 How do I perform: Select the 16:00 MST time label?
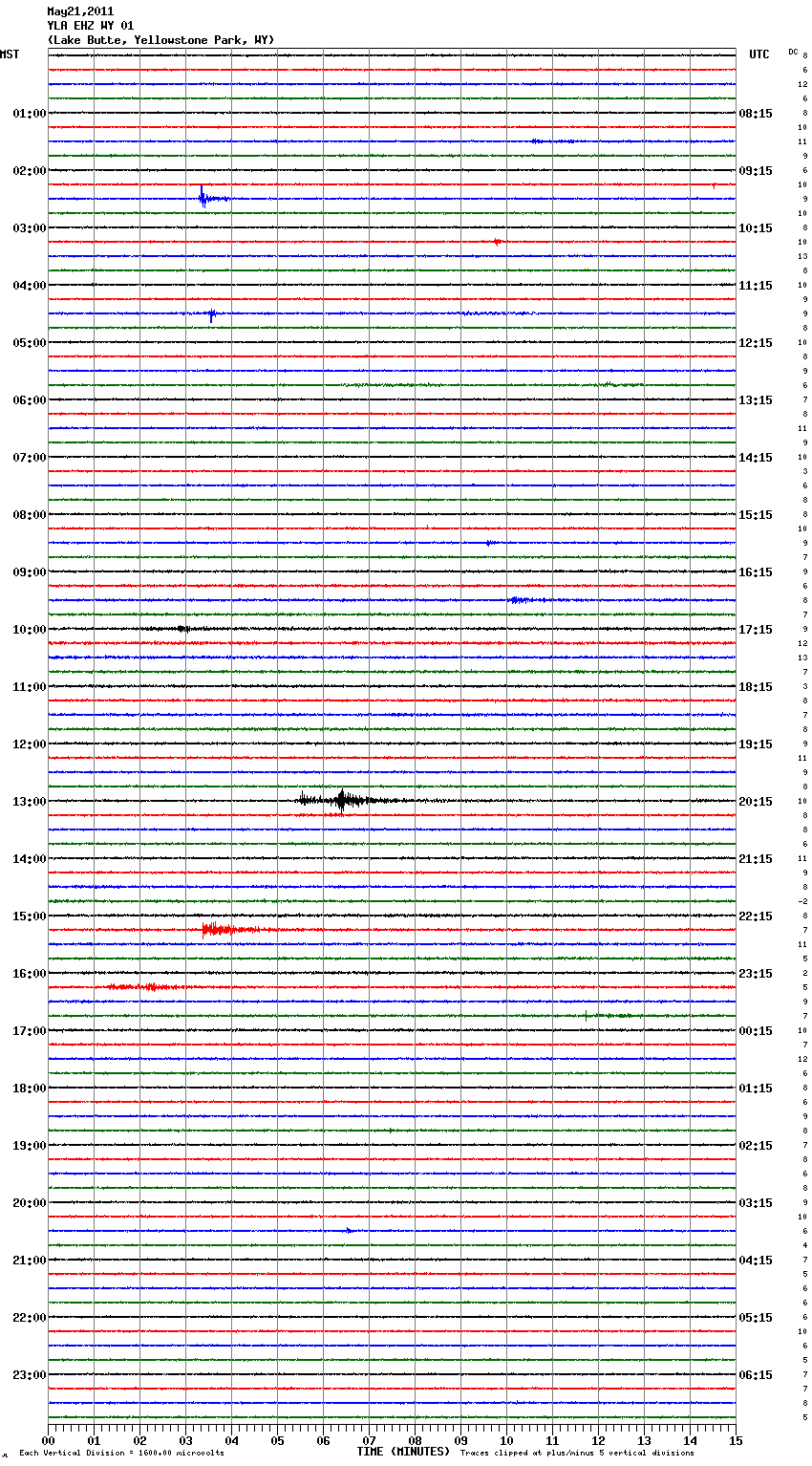coord(30,974)
